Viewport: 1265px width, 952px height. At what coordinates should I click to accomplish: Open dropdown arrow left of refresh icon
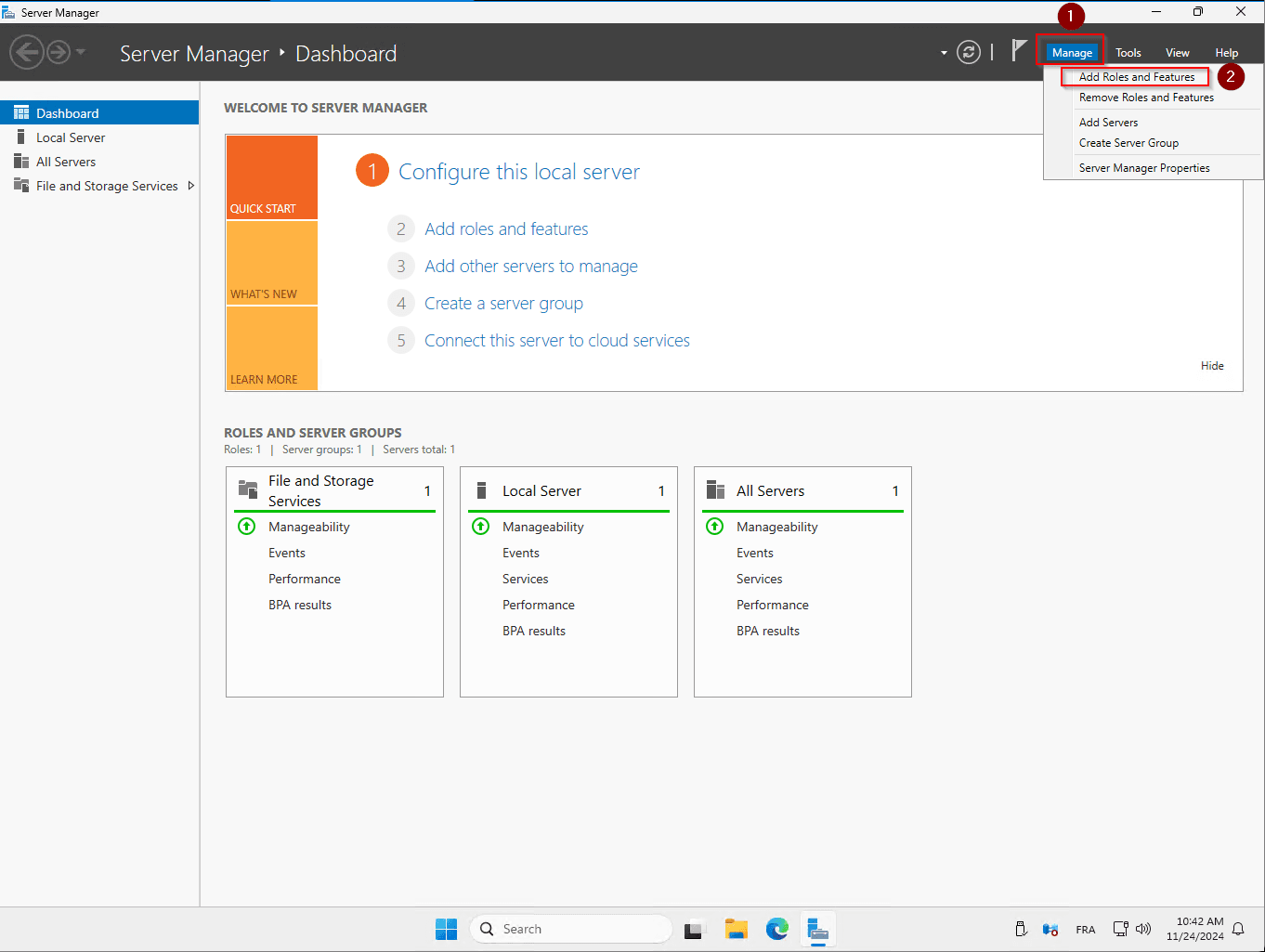pos(944,53)
